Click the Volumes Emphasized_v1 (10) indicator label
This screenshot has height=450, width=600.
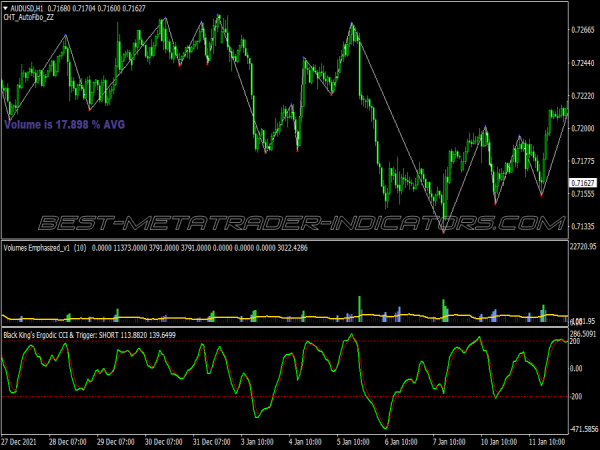pyautogui.click(x=45, y=248)
